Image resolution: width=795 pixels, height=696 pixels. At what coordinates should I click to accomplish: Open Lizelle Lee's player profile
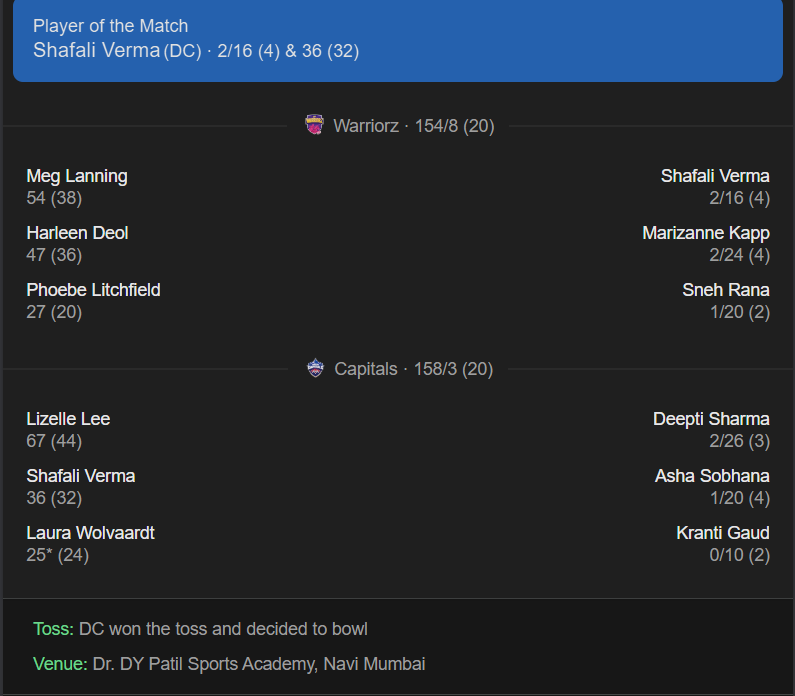pos(68,419)
